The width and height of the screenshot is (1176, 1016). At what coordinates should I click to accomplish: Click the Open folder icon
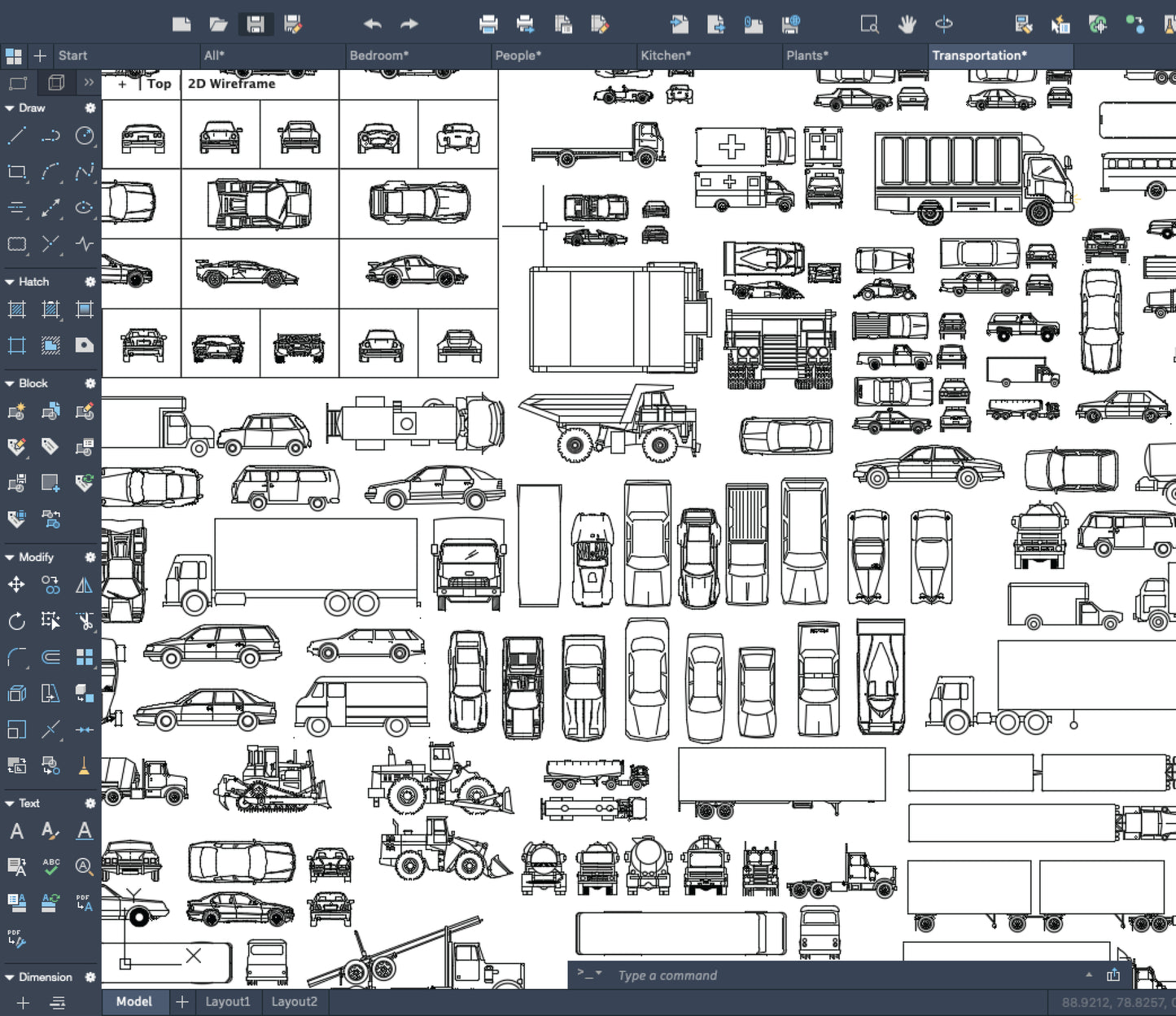[218, 24]
